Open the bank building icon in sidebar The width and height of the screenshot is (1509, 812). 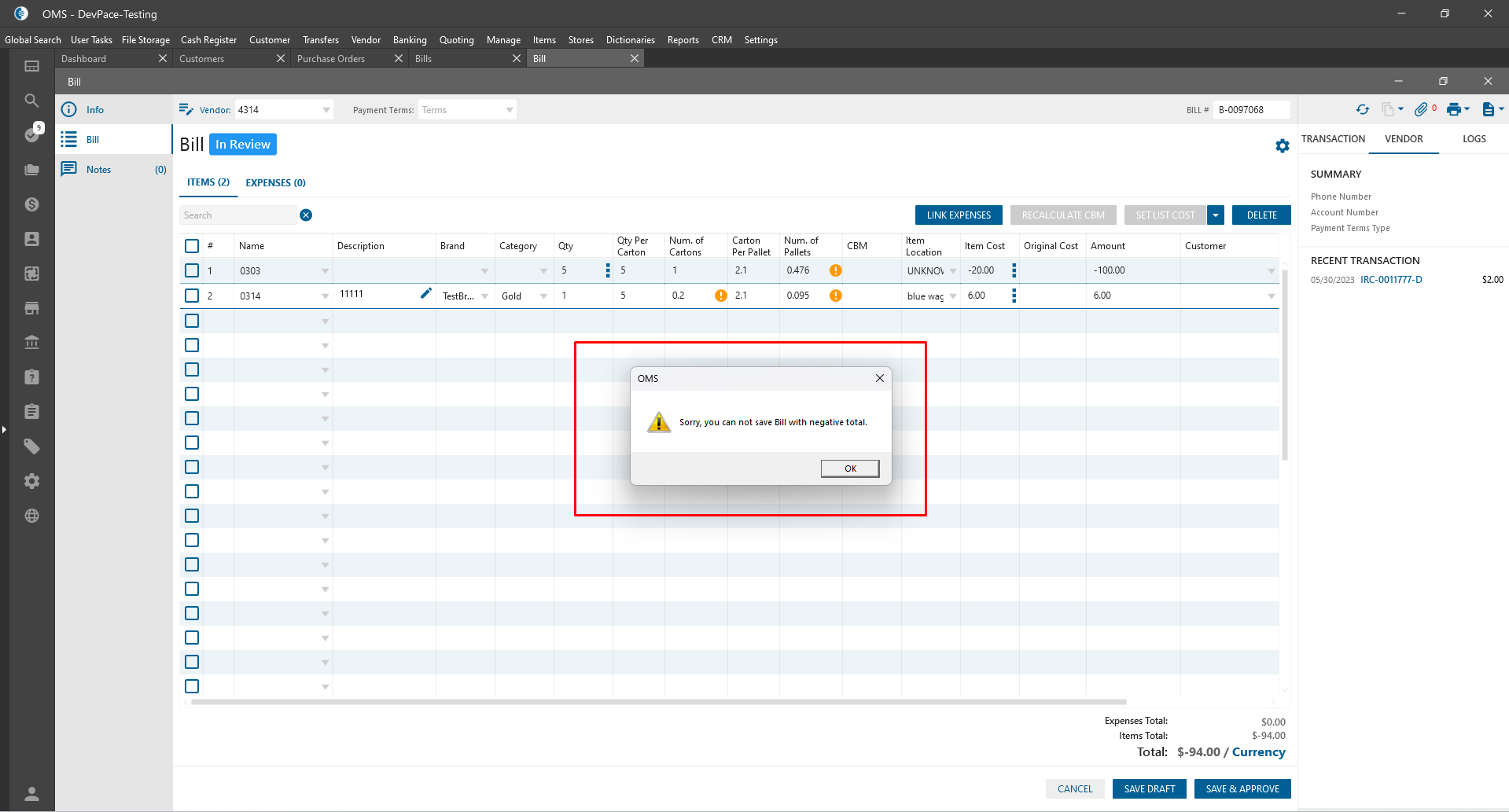tap(31, 343)
